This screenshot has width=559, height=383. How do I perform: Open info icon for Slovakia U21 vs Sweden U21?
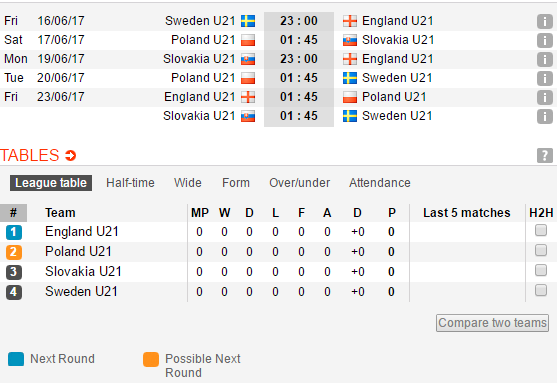coord(545,116)
